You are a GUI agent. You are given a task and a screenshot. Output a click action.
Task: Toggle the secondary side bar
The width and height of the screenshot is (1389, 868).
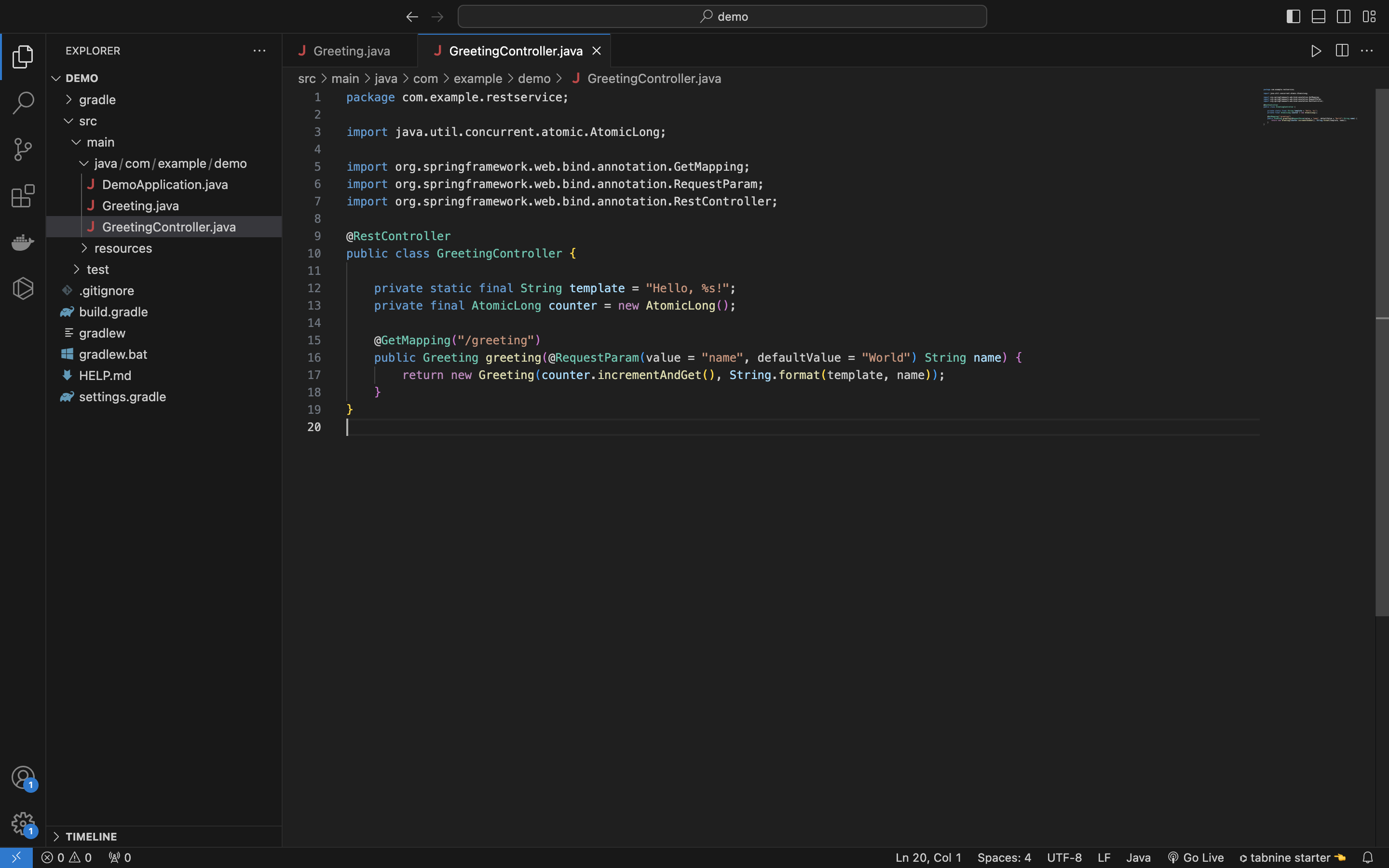coord(1343,16)
